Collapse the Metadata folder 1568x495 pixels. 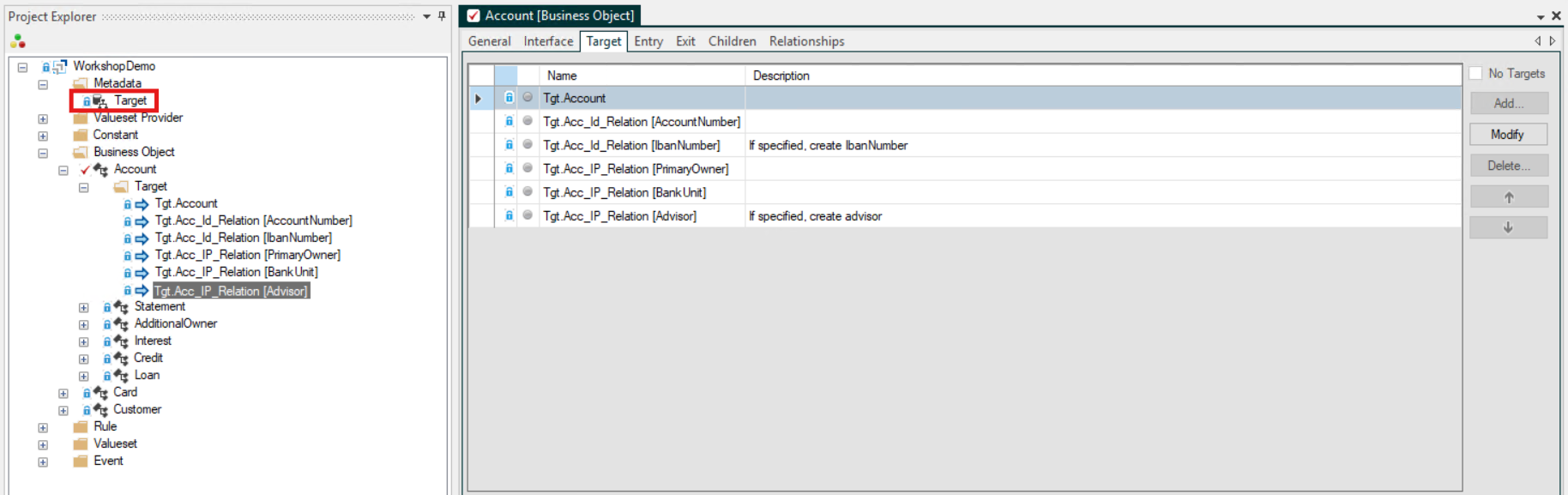coord(43,84)
